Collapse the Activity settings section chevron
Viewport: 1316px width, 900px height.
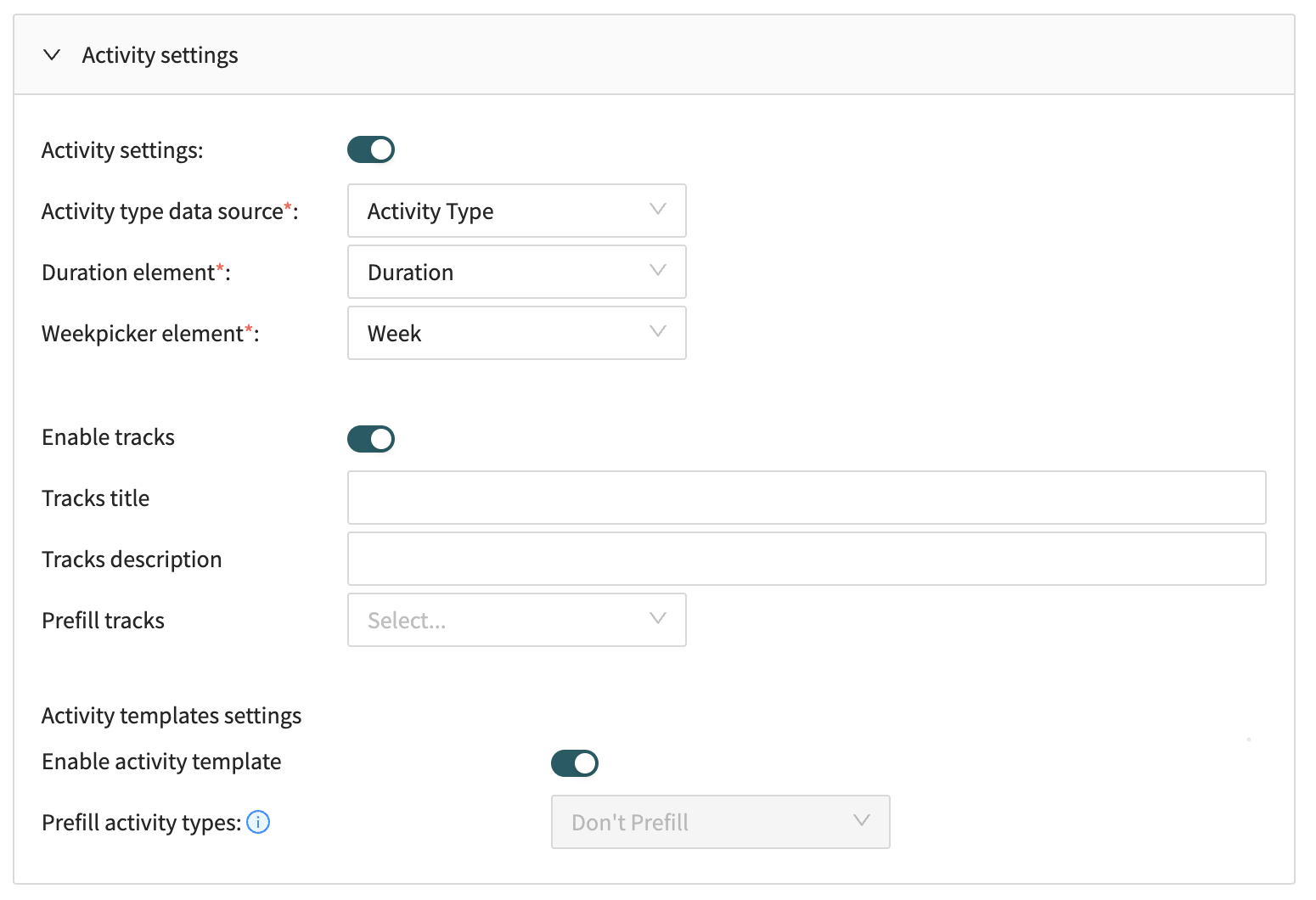pos(52,55)
